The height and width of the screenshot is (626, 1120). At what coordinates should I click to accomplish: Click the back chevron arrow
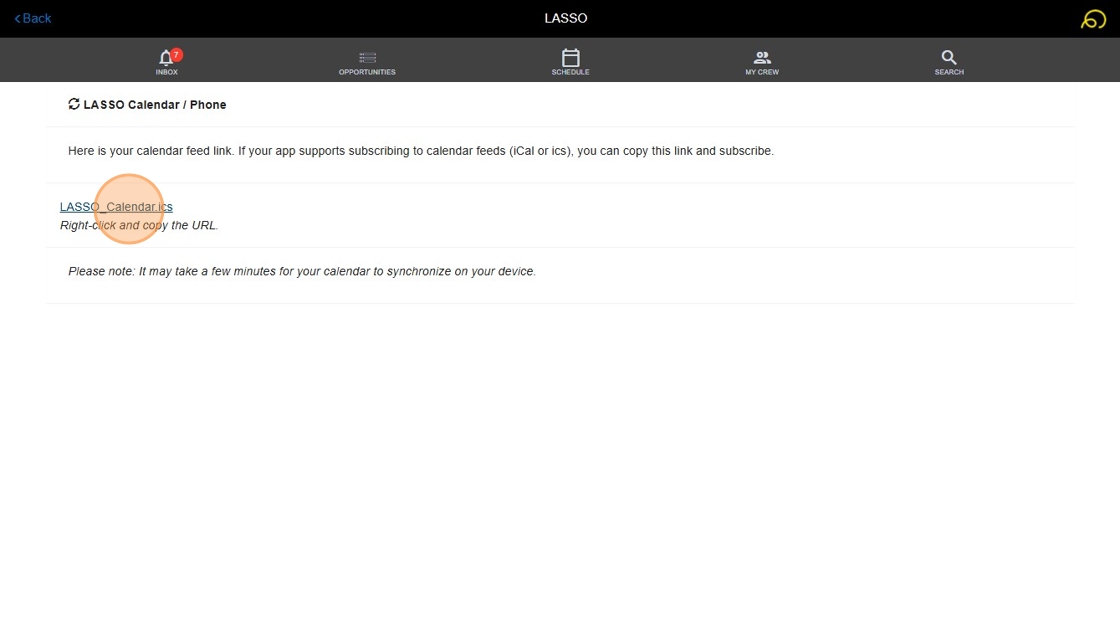tap(17, 19)
